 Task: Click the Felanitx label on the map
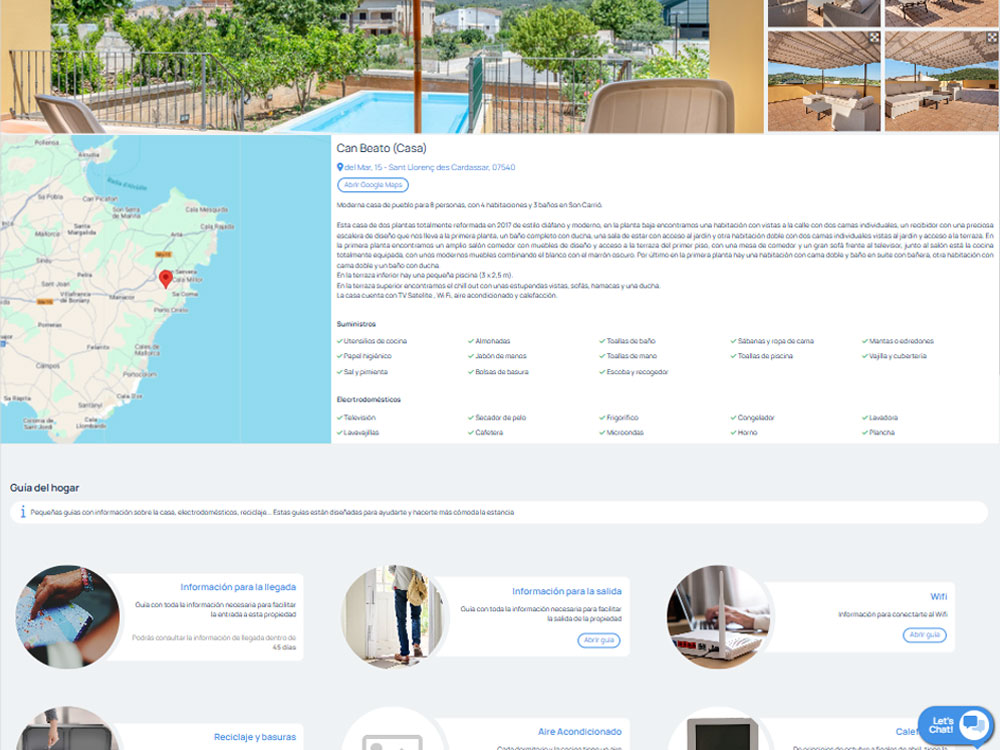click(x=98, y=348)
